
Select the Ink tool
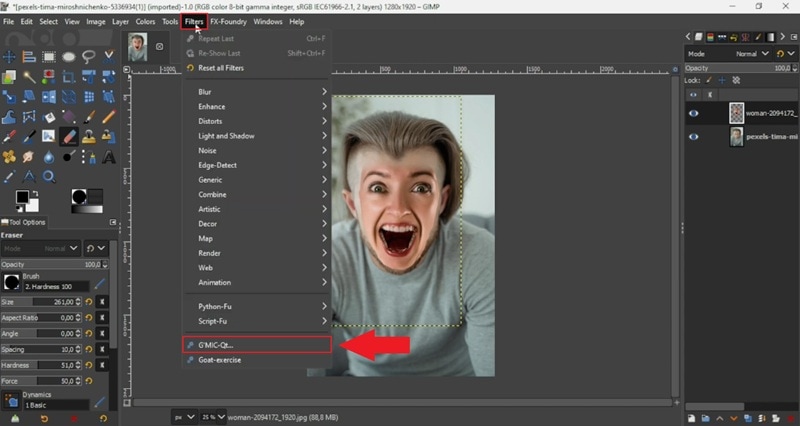pos(29,137)
